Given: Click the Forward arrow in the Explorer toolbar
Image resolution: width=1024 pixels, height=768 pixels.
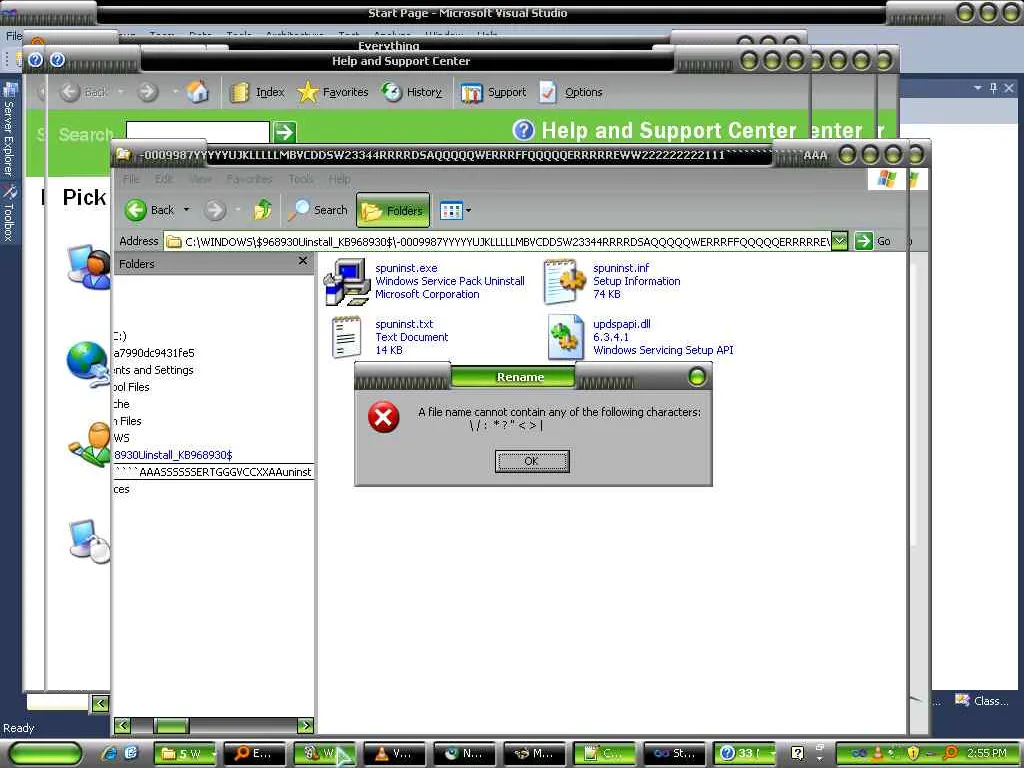Looking at the screenshot, I should pyautogui.click(x=214, y=210).
